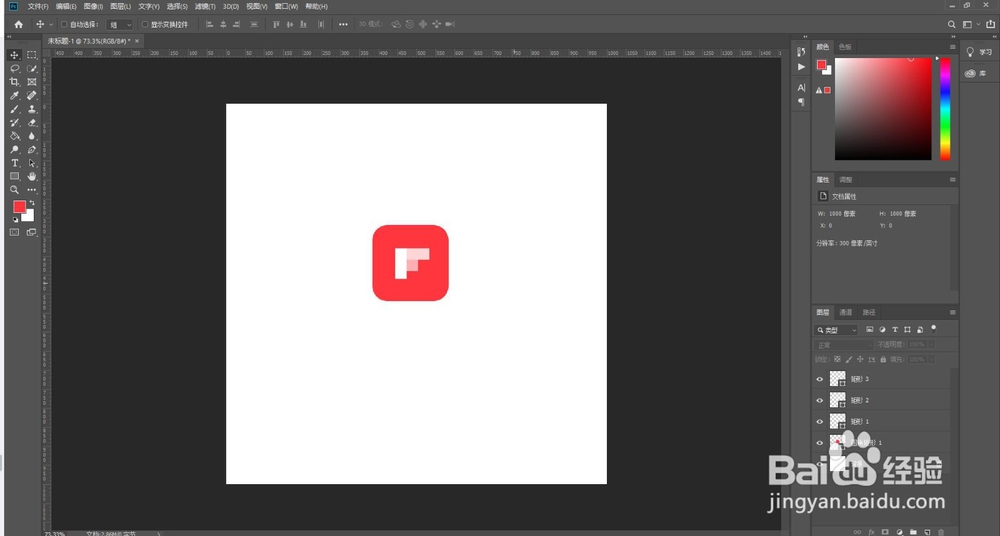
Task: Hide the 矩形 2 layer
Action: (x=820, y=400)
